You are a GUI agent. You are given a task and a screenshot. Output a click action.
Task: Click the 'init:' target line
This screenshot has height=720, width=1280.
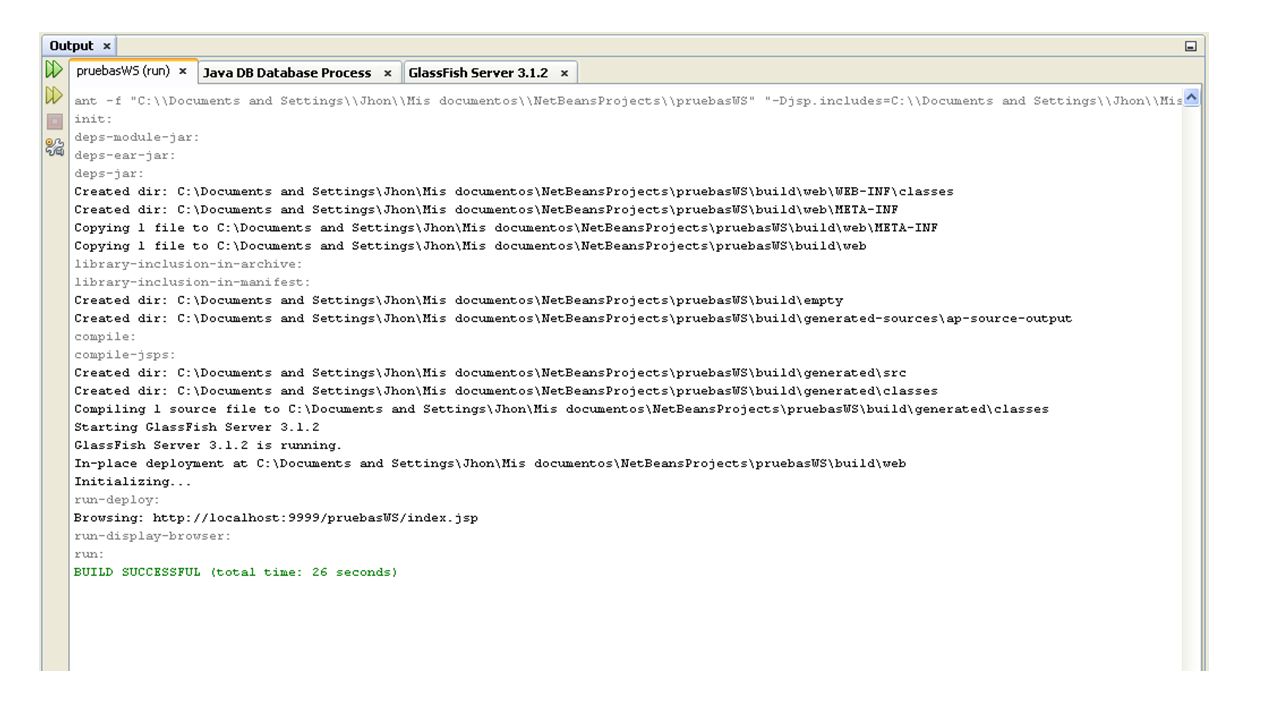click(x=93, y=119)
